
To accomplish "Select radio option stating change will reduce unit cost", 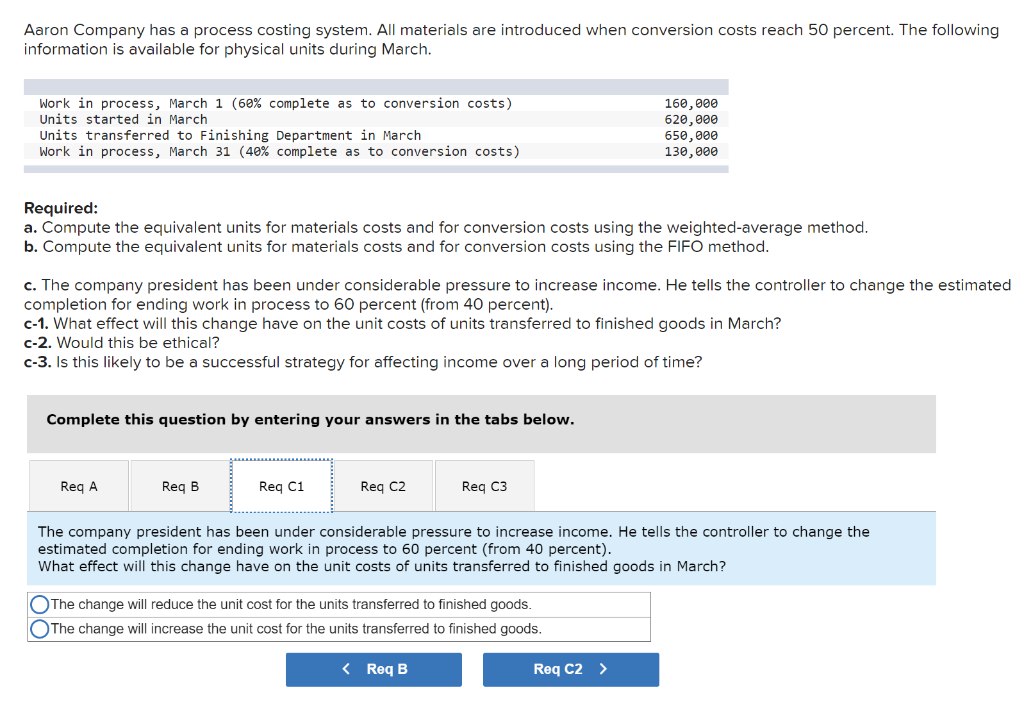I will (39, 604).
